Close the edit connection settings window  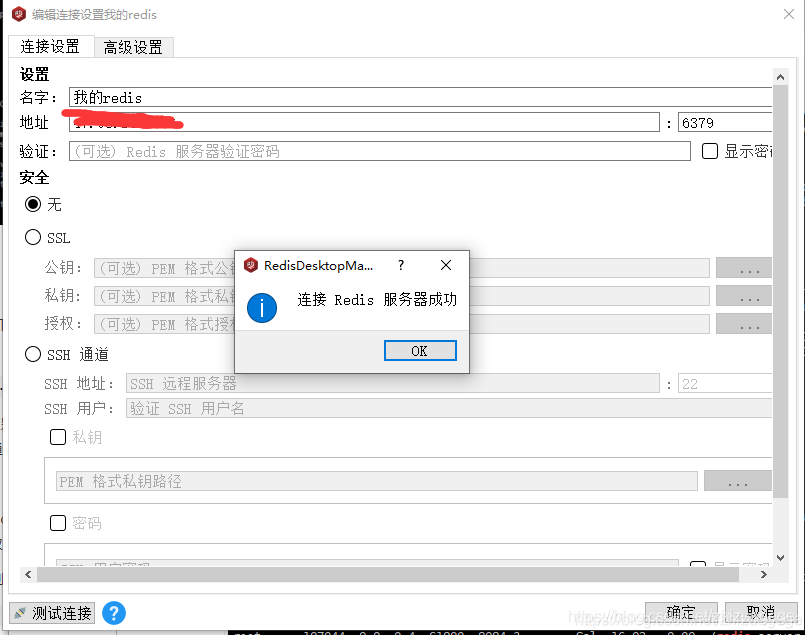tap(789, 14)
